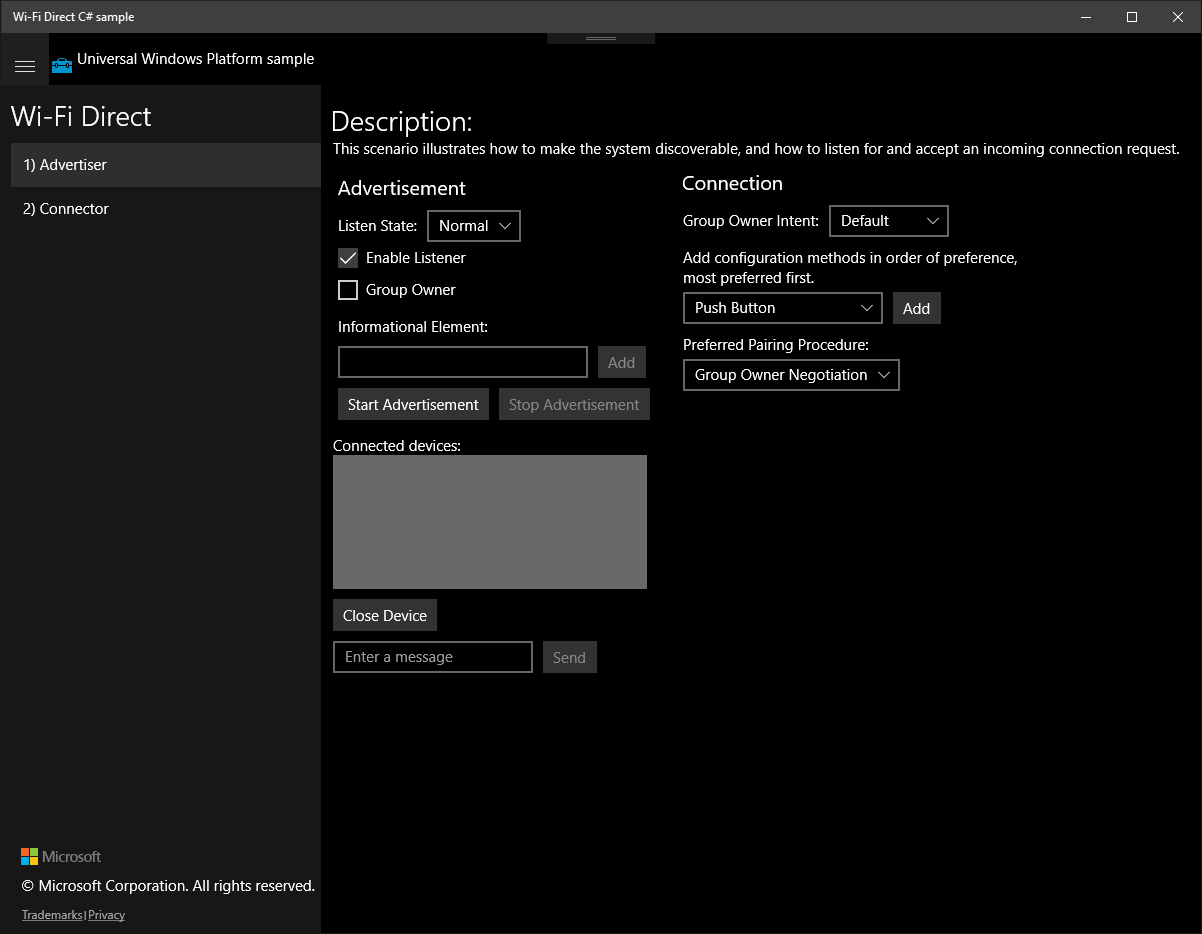Click the Start Advertisement button

[x=413, y=404]
